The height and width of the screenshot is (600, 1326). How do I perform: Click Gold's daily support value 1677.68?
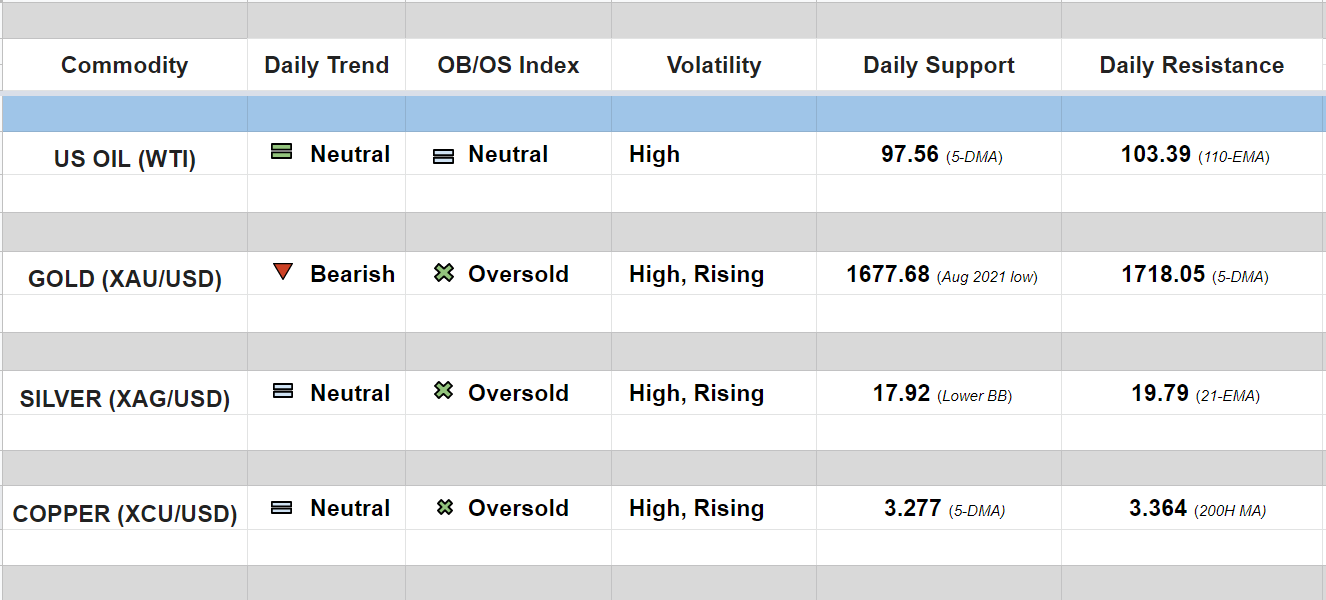[888, 274]
